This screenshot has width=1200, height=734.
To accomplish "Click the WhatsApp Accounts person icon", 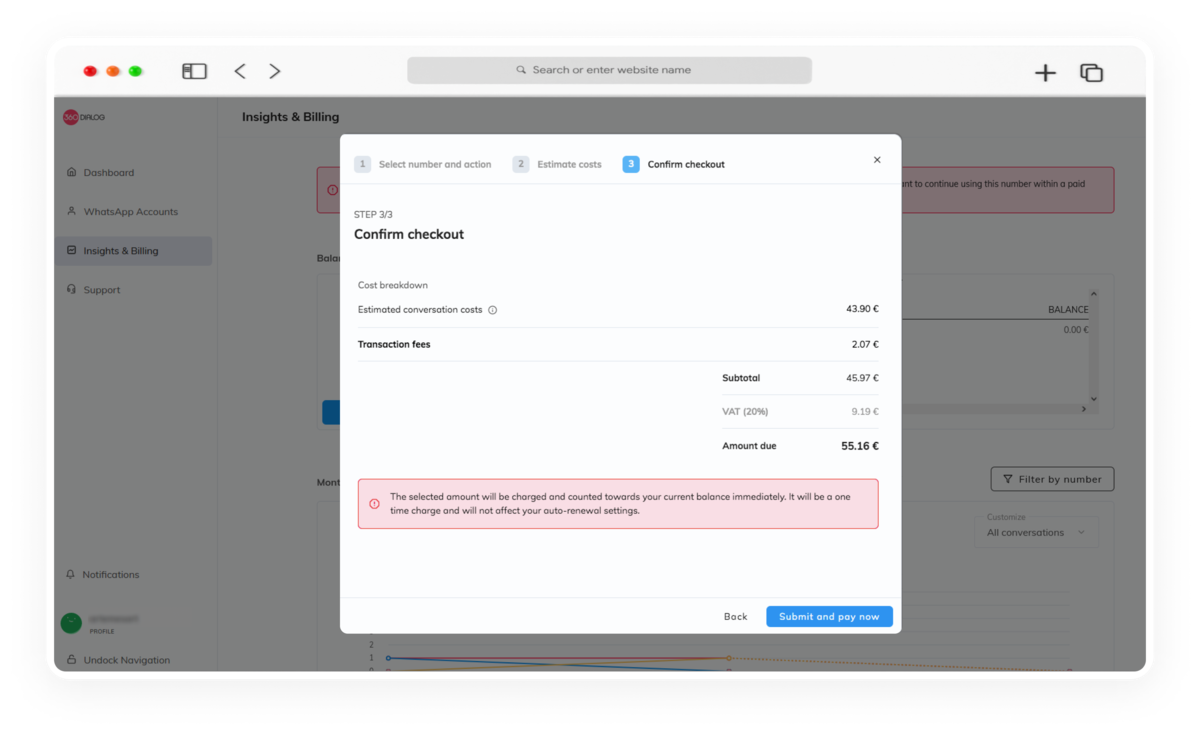I will pyautogui.click(x=71, y=211).
